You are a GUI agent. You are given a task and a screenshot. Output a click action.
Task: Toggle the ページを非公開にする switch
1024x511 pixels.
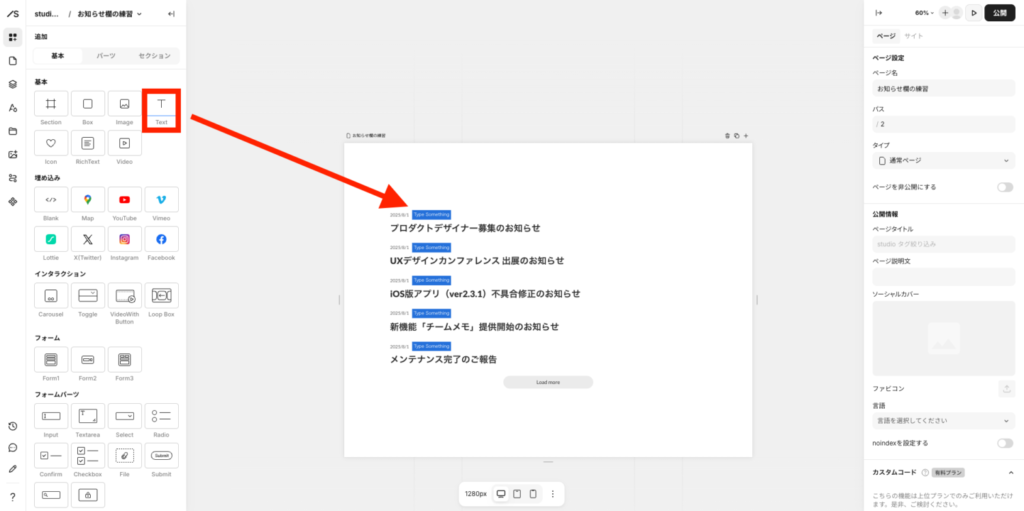pyautogui.click(x=1004, y=187)
